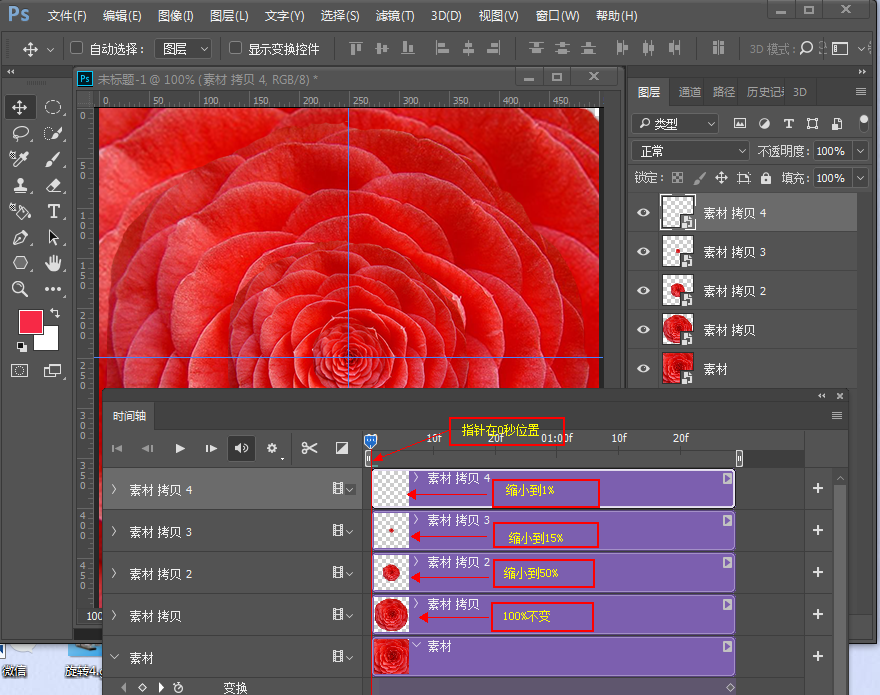Select the Horizontal Type tool
The width and height of the screenshot is (880, 695).
click(55, 211)
